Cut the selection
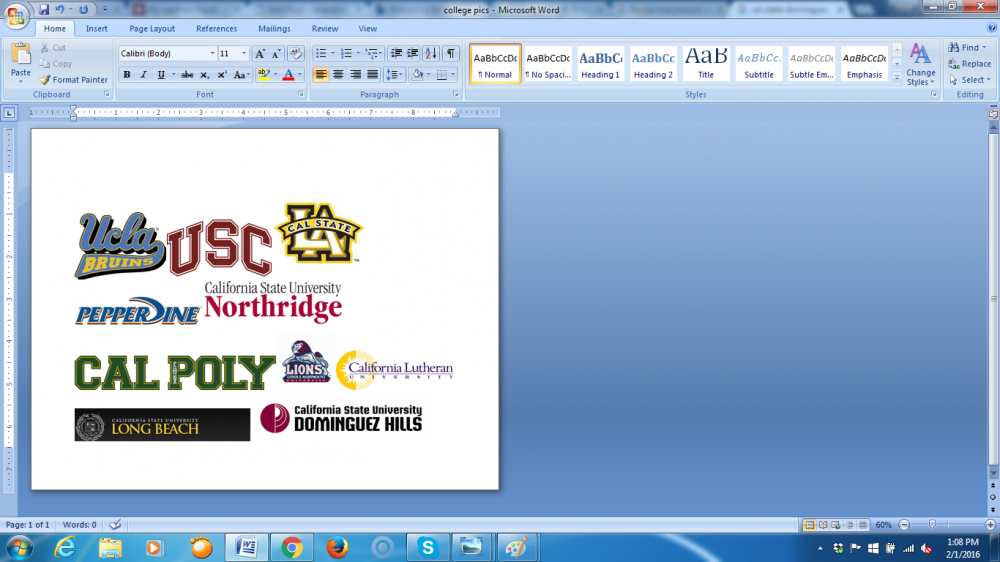Viewport: 1000px width, 562px height. 53,48
